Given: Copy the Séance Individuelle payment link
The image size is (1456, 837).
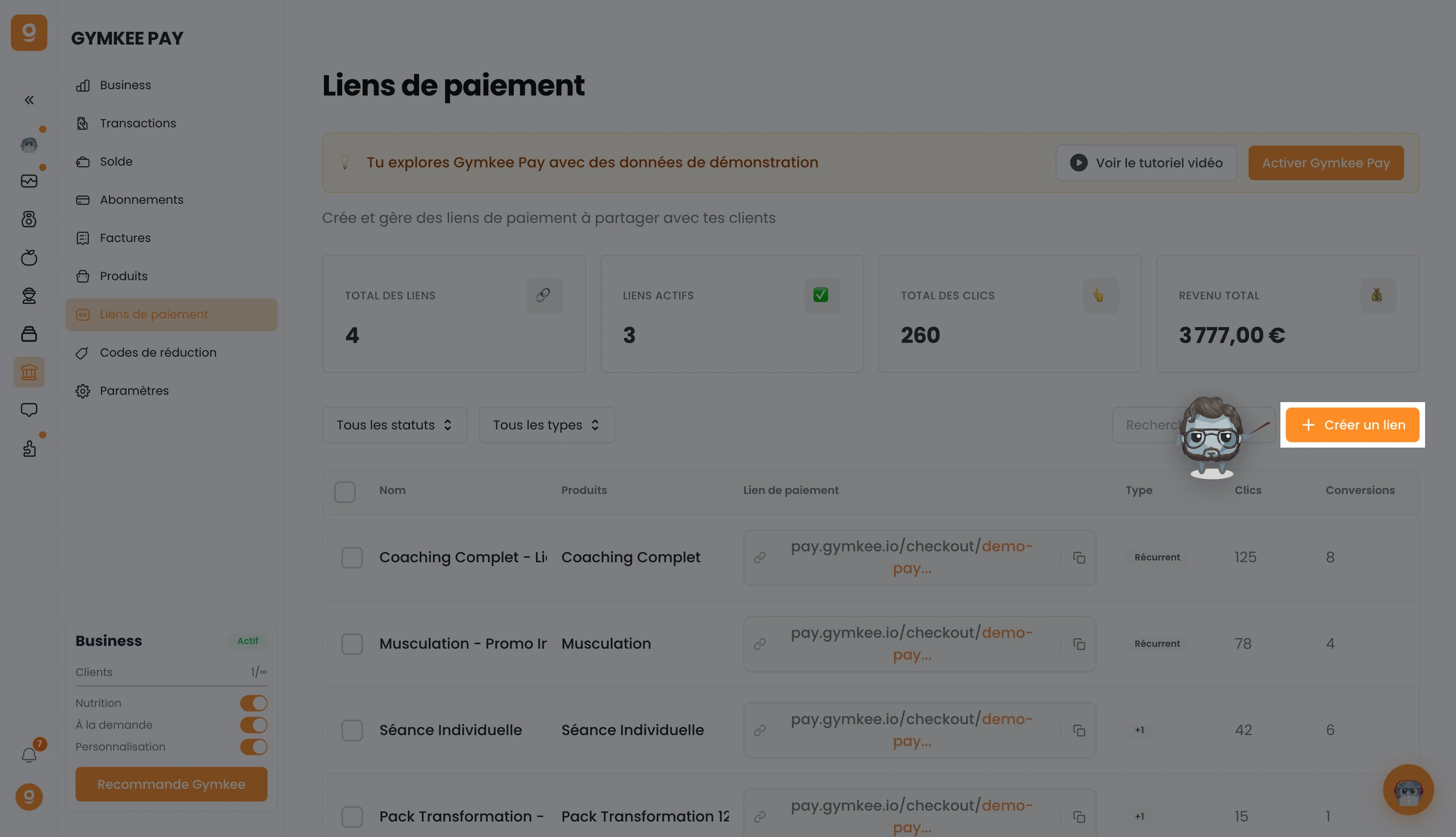Looking at the screenshot, I should click(1079, 730).
